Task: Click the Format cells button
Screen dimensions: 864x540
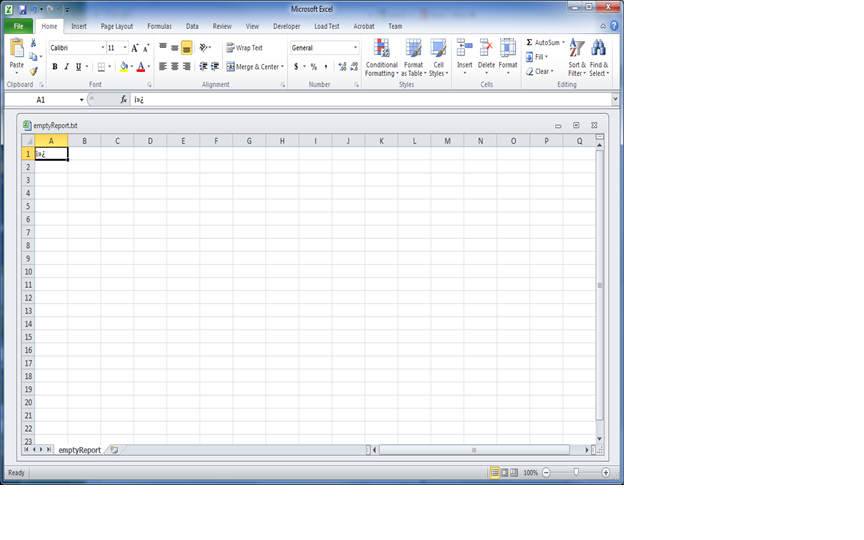Action: pyautogui.click(x=507, y=57)
